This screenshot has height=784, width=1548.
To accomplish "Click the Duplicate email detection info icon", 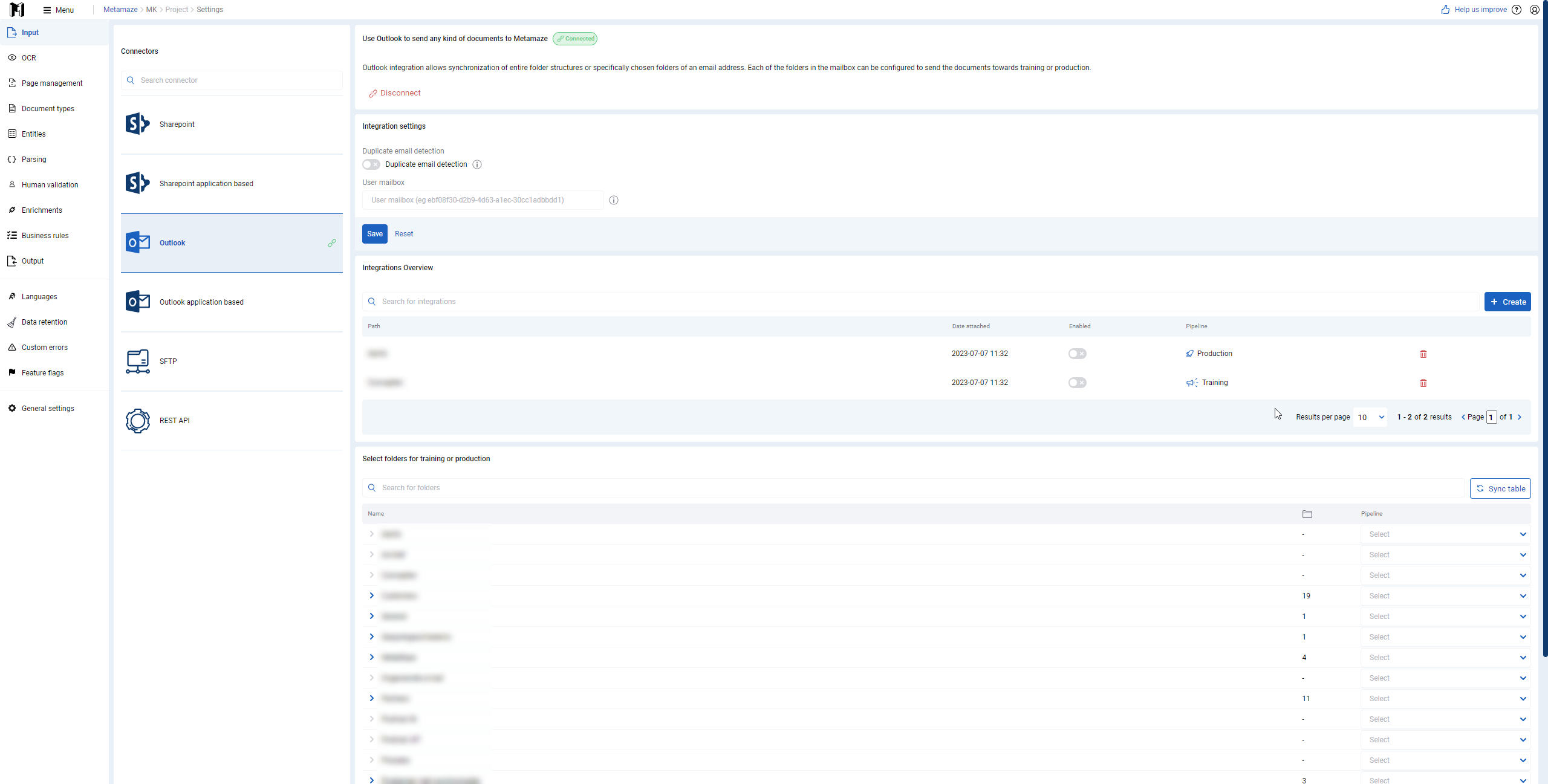I will pyautogui.click(x=477, y=164).
